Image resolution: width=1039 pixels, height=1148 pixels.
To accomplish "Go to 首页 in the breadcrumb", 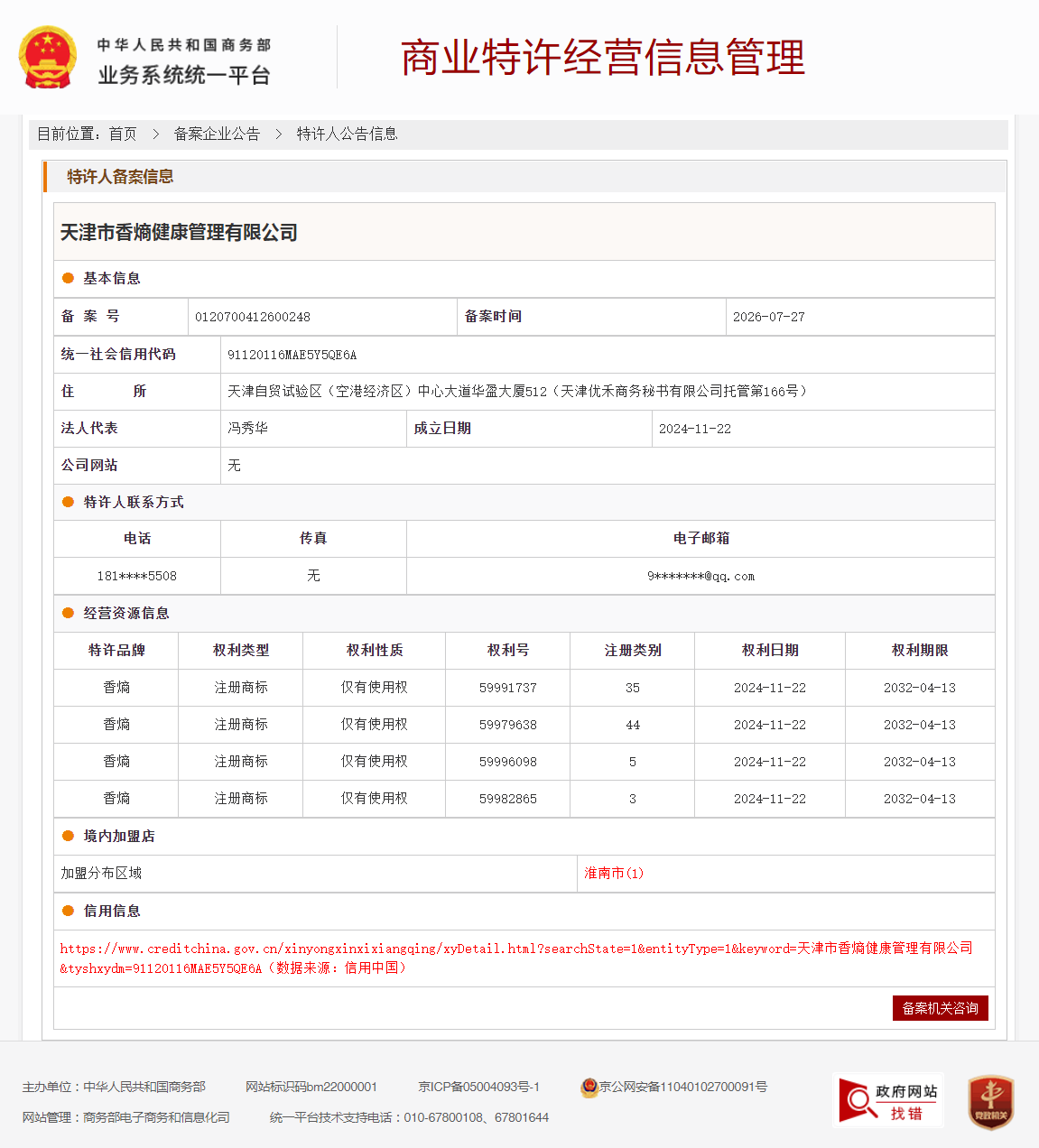I will [x=123, y=134].
